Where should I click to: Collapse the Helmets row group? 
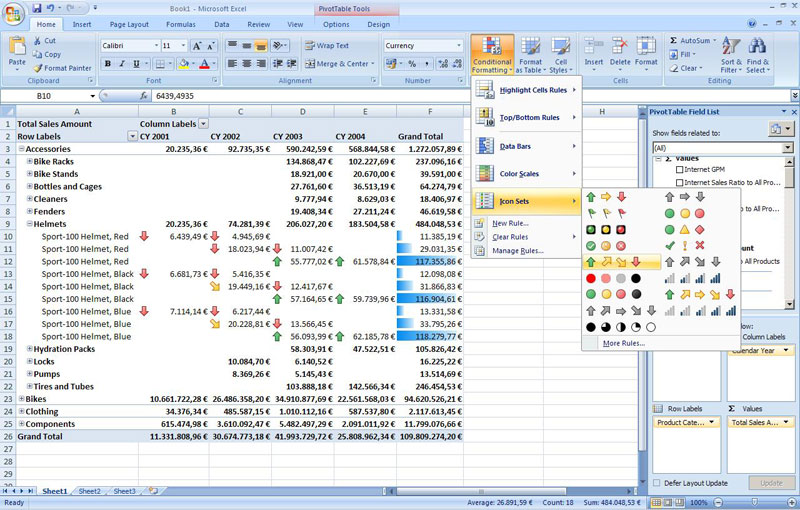tap(30, 224)
